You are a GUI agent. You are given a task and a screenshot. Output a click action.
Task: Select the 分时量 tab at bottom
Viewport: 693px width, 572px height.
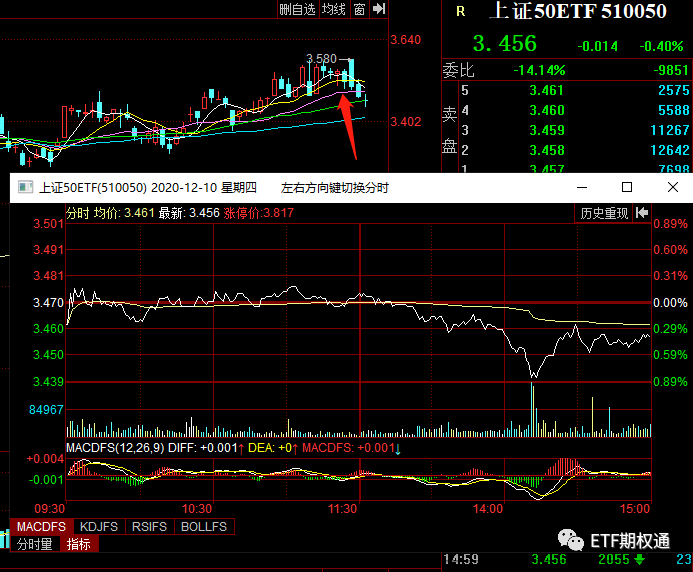34,544
